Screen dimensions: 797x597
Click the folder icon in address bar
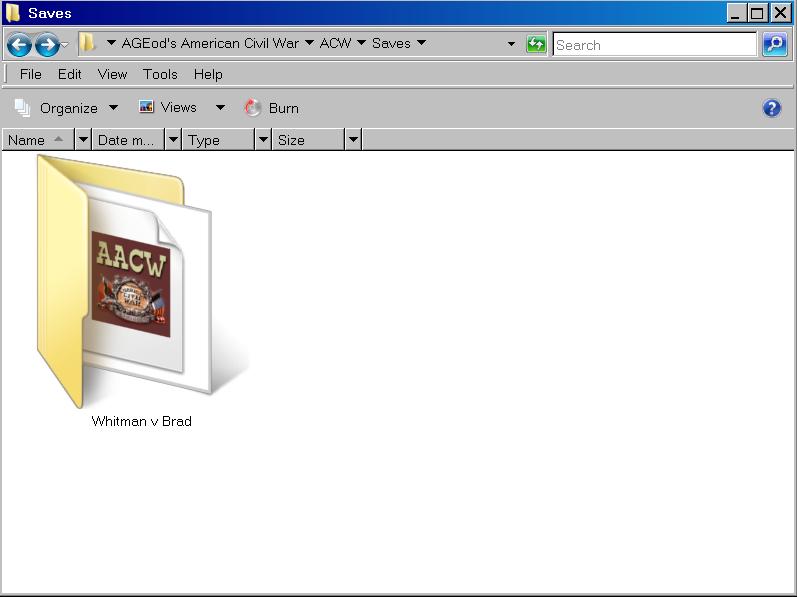(x=88, y=43)
